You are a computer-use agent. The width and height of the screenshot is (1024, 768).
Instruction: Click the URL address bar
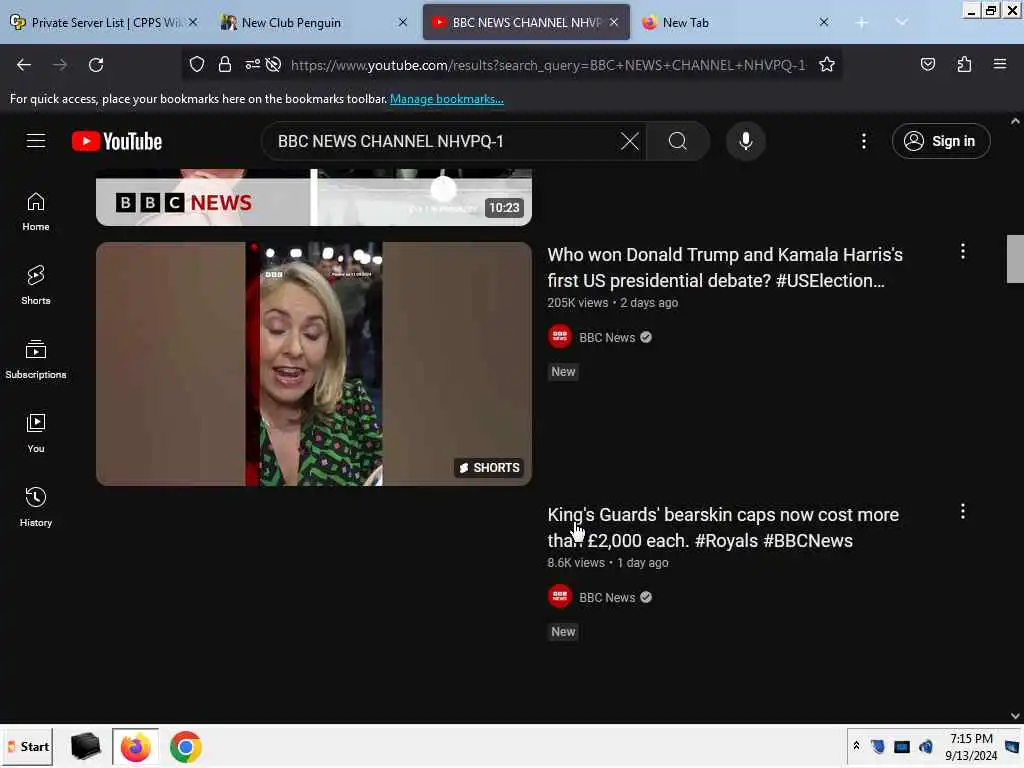click(x=549, y=65)
